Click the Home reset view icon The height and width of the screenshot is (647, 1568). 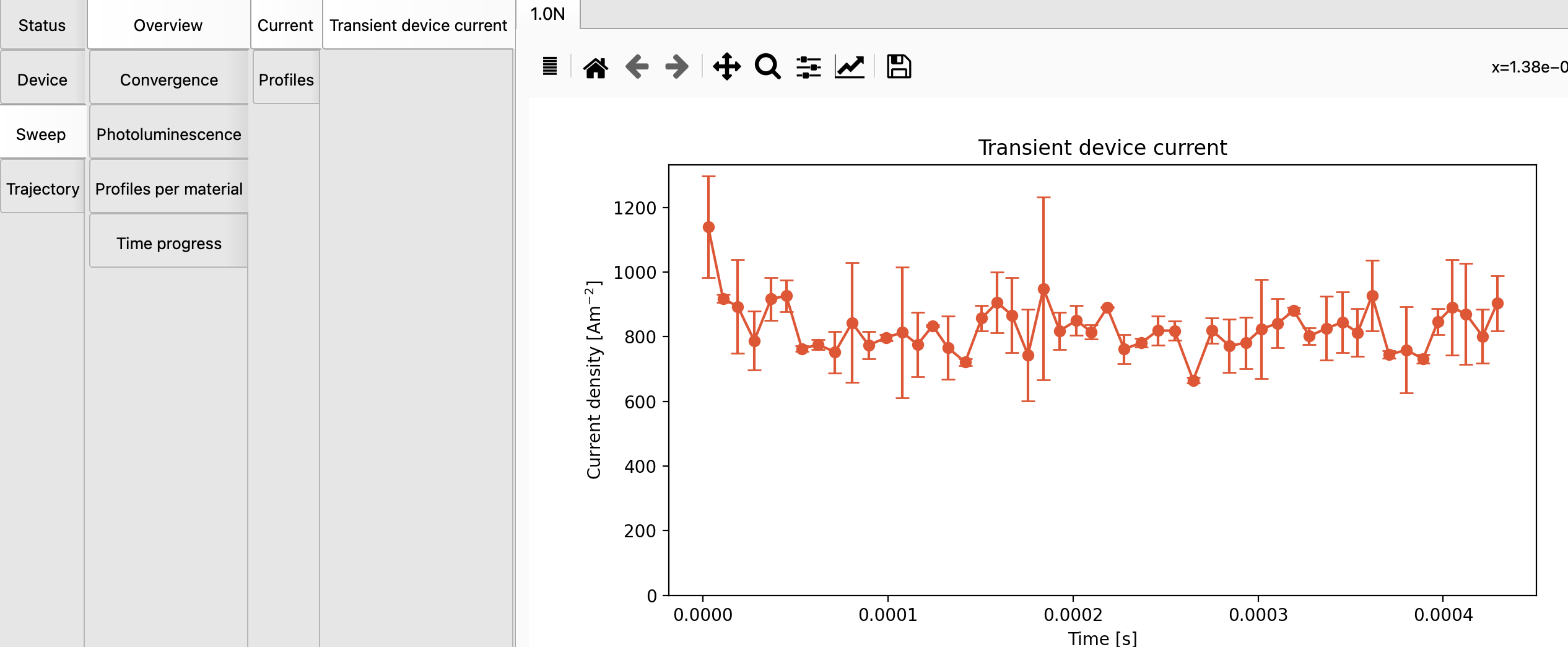coord(595,67)
